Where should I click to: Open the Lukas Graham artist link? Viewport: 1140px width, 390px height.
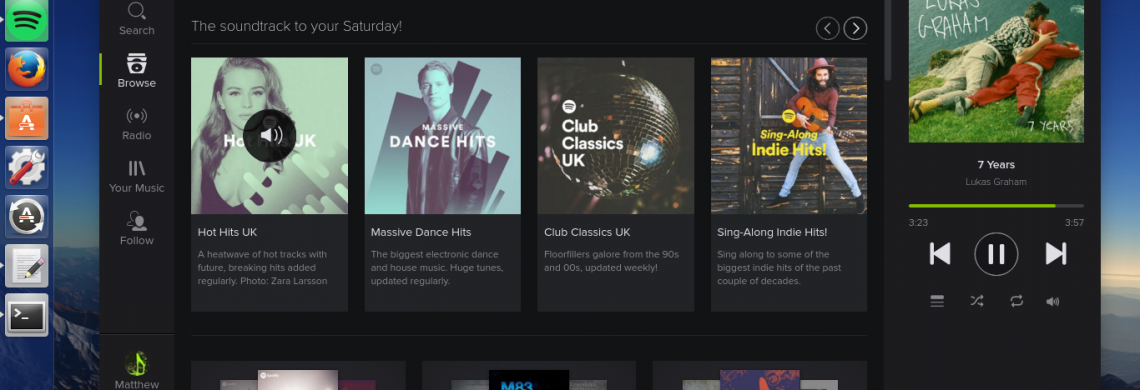pyautogui.click(x=996, y=182)
